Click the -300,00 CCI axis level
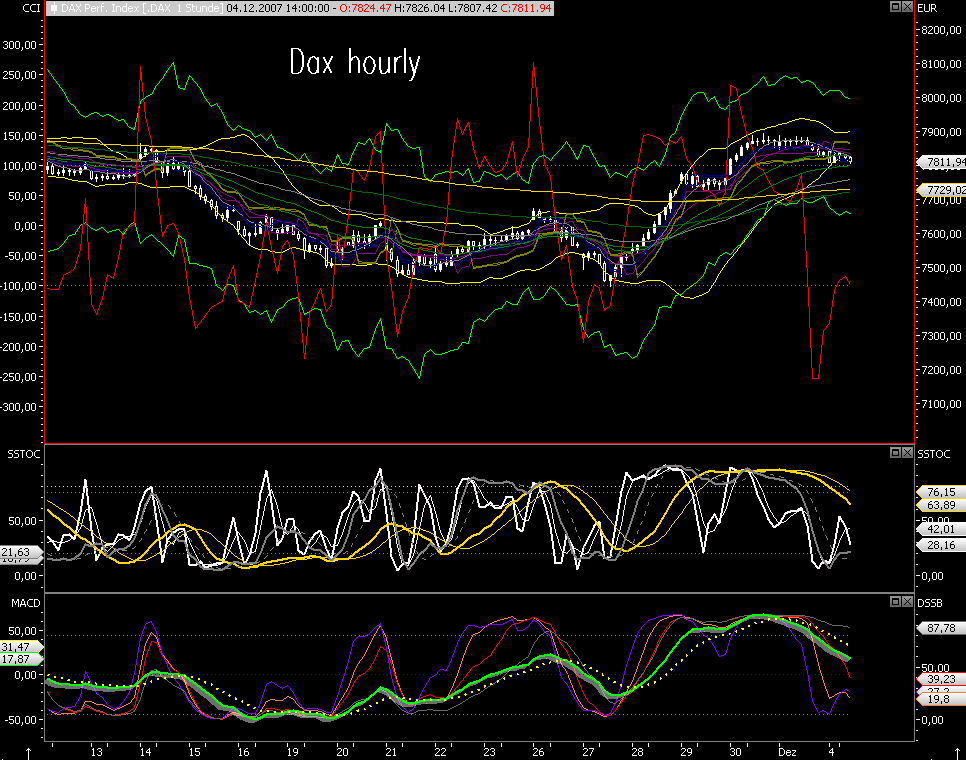Screen dimensions: 966x760 click(x=19, y=407)
